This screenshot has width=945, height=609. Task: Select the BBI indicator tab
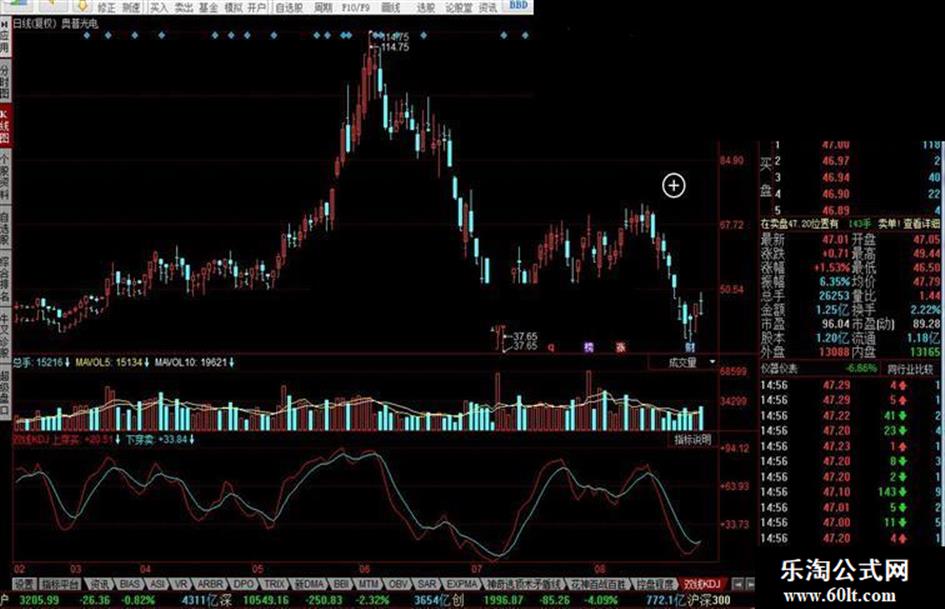click(x=341, y=584)
